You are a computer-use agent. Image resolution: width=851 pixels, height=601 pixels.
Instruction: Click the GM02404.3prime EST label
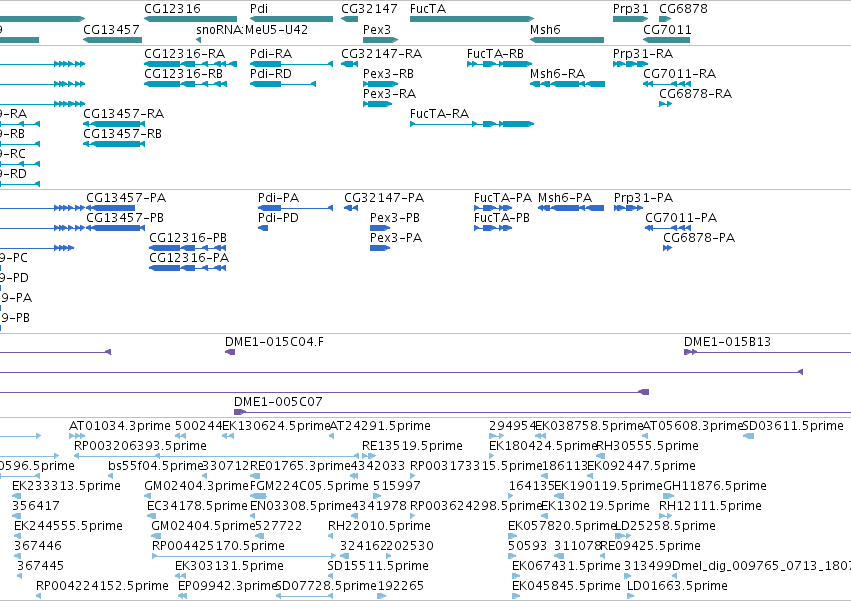coord(196,485)
